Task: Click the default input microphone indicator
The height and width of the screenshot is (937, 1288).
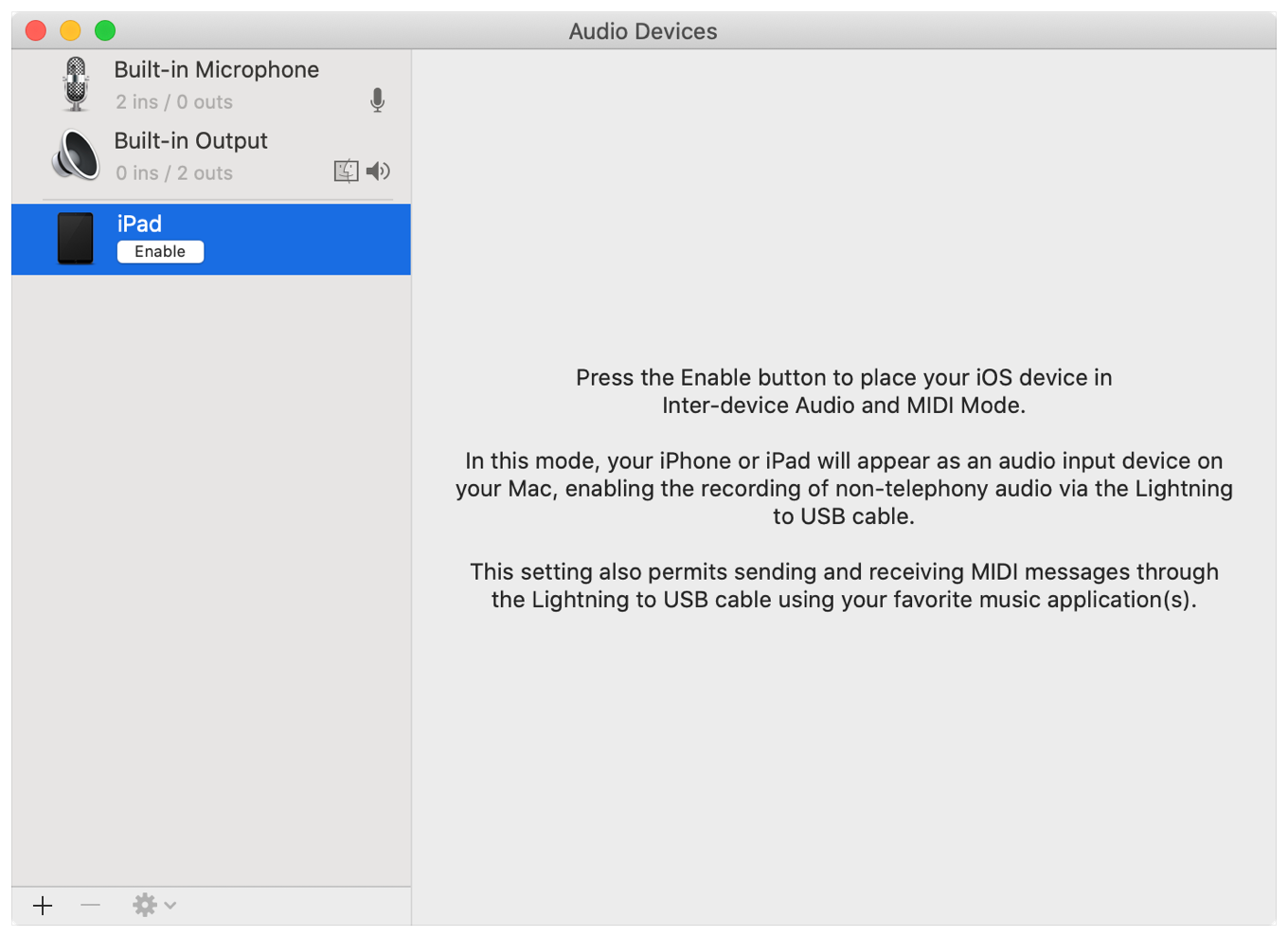Action: coord(377,100)
